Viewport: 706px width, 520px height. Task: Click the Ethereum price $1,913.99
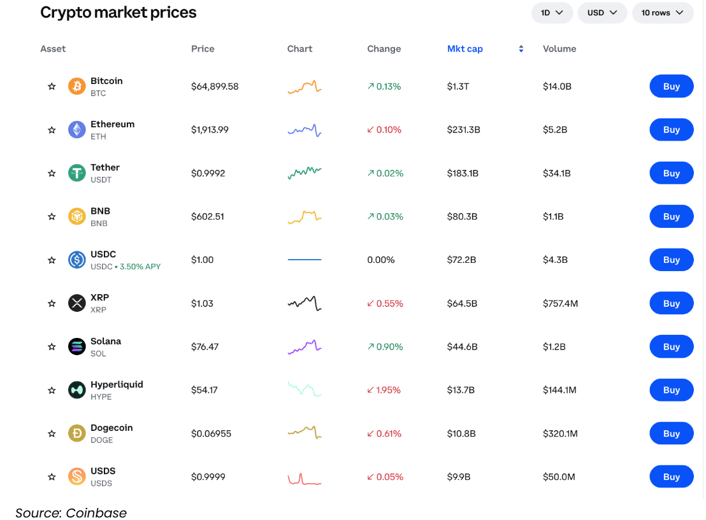210,130
